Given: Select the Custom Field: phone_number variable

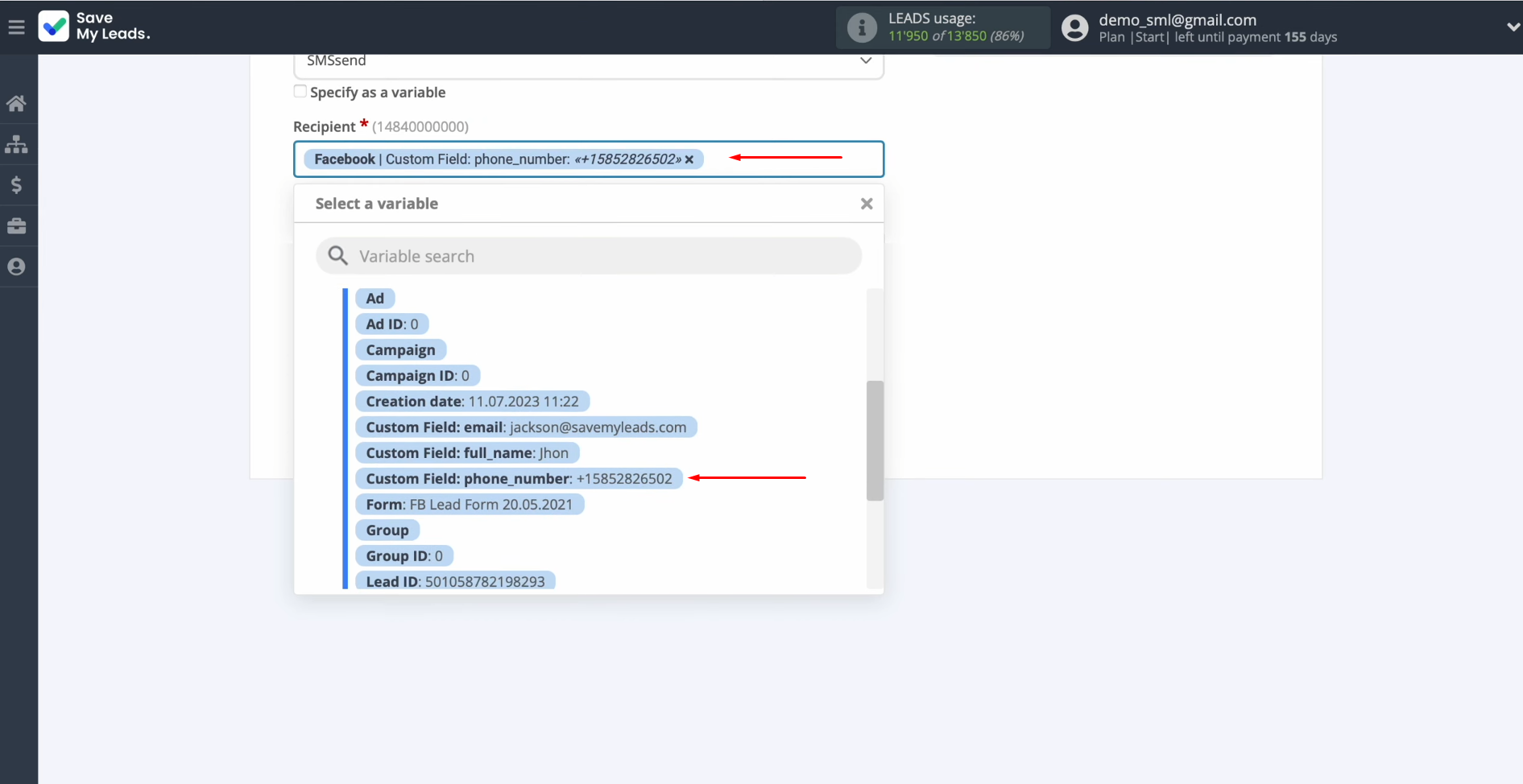Looking at the screenshot, I should tap(519, 479).
